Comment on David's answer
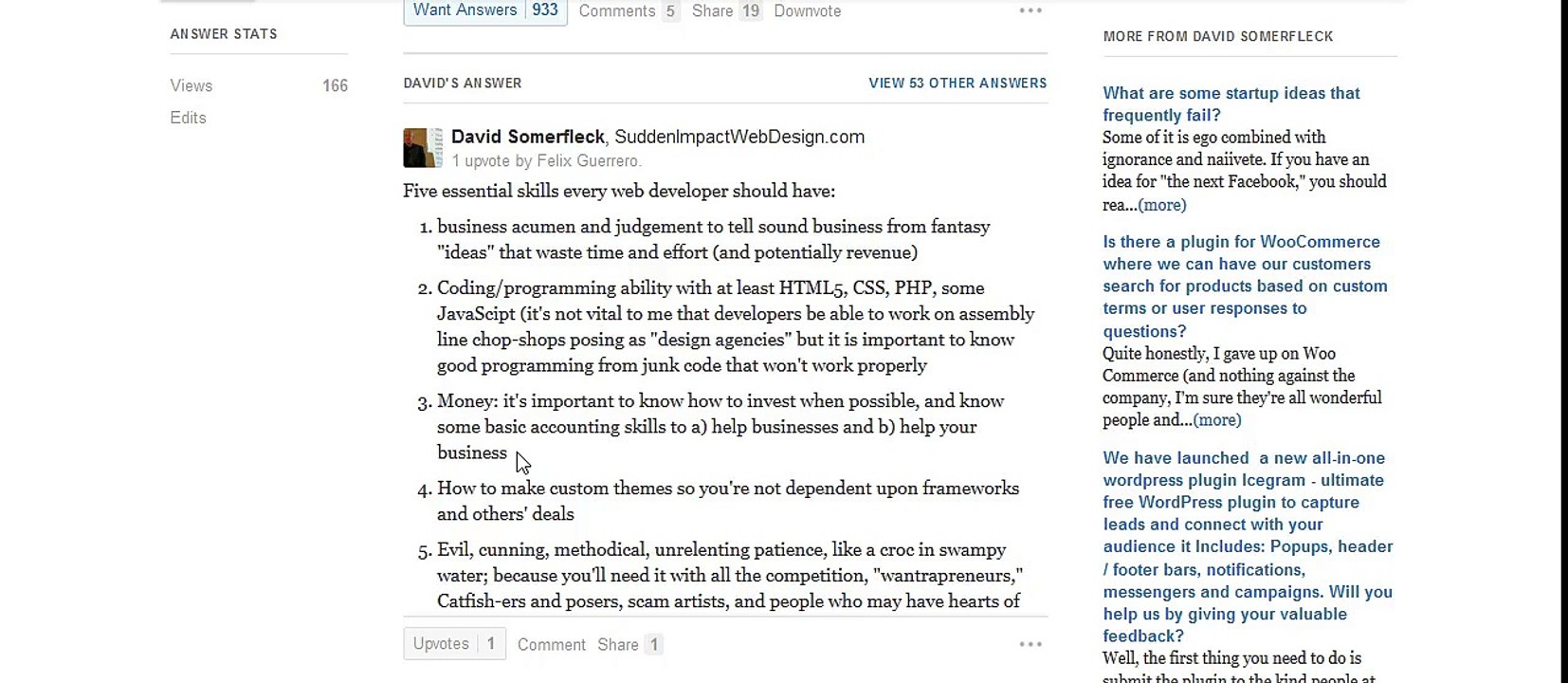 click(551, 645)
